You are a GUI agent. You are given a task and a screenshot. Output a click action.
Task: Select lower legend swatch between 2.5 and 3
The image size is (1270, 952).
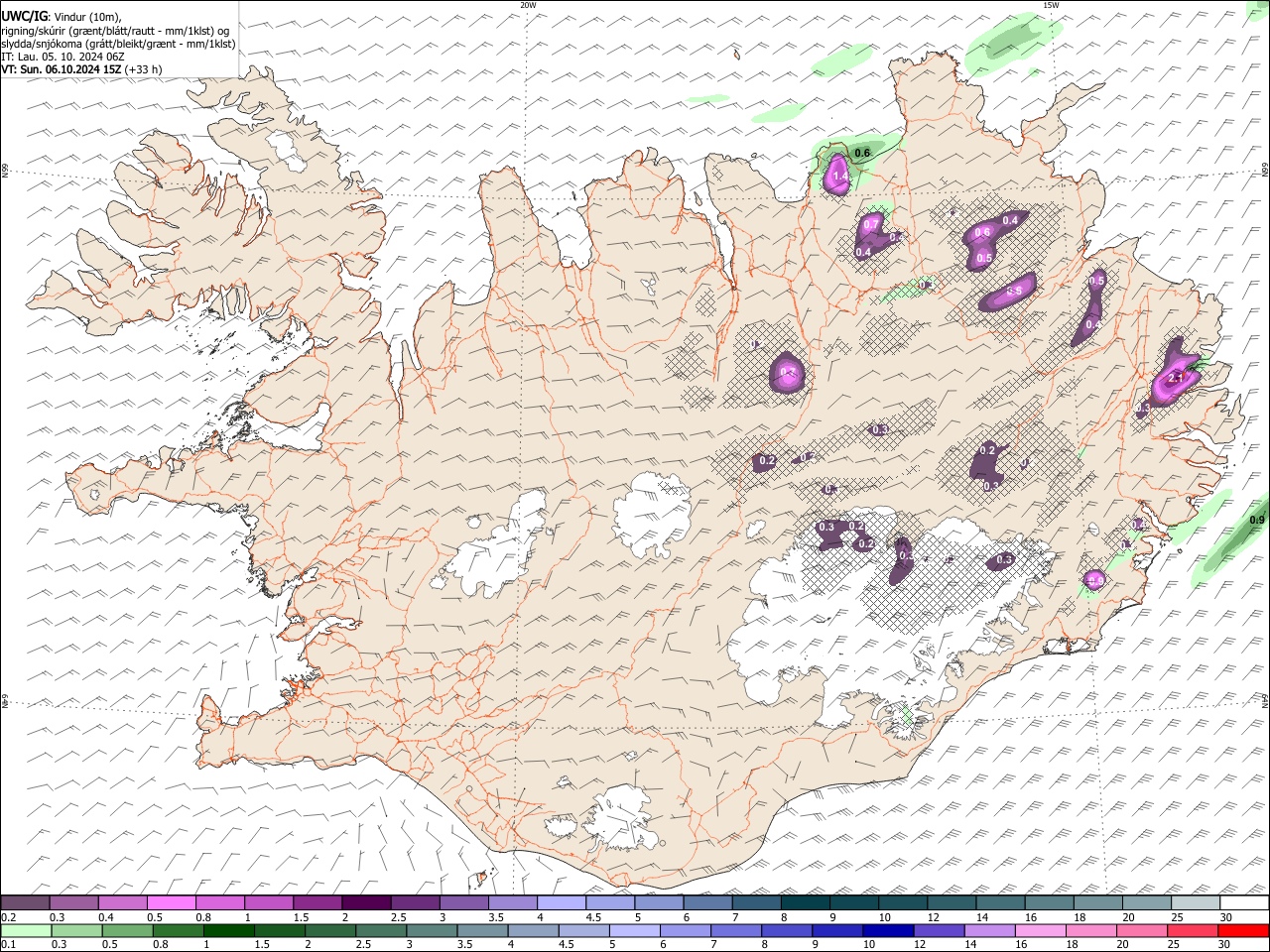tap(380, 930)
